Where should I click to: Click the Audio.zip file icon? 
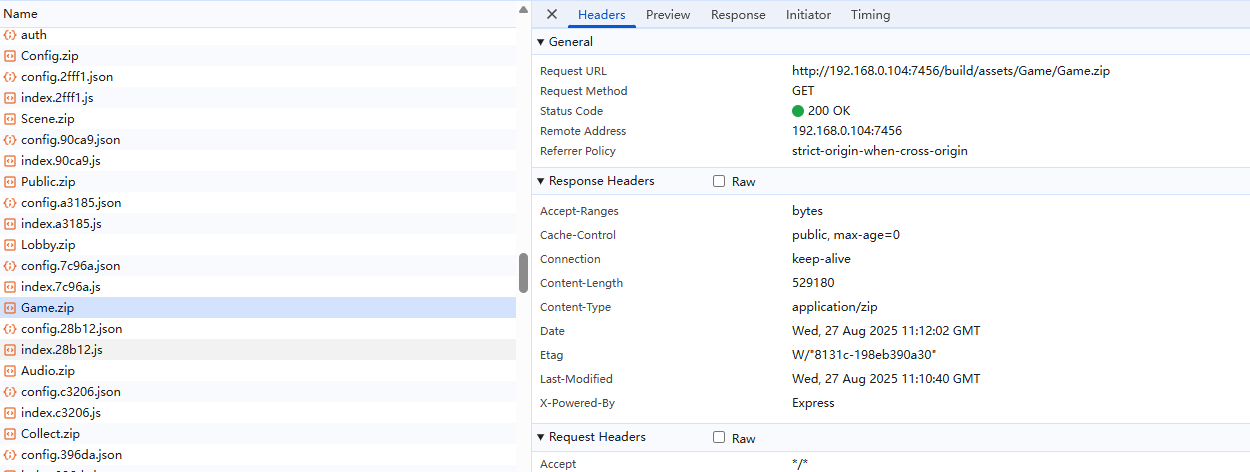[x=10, y=371]
